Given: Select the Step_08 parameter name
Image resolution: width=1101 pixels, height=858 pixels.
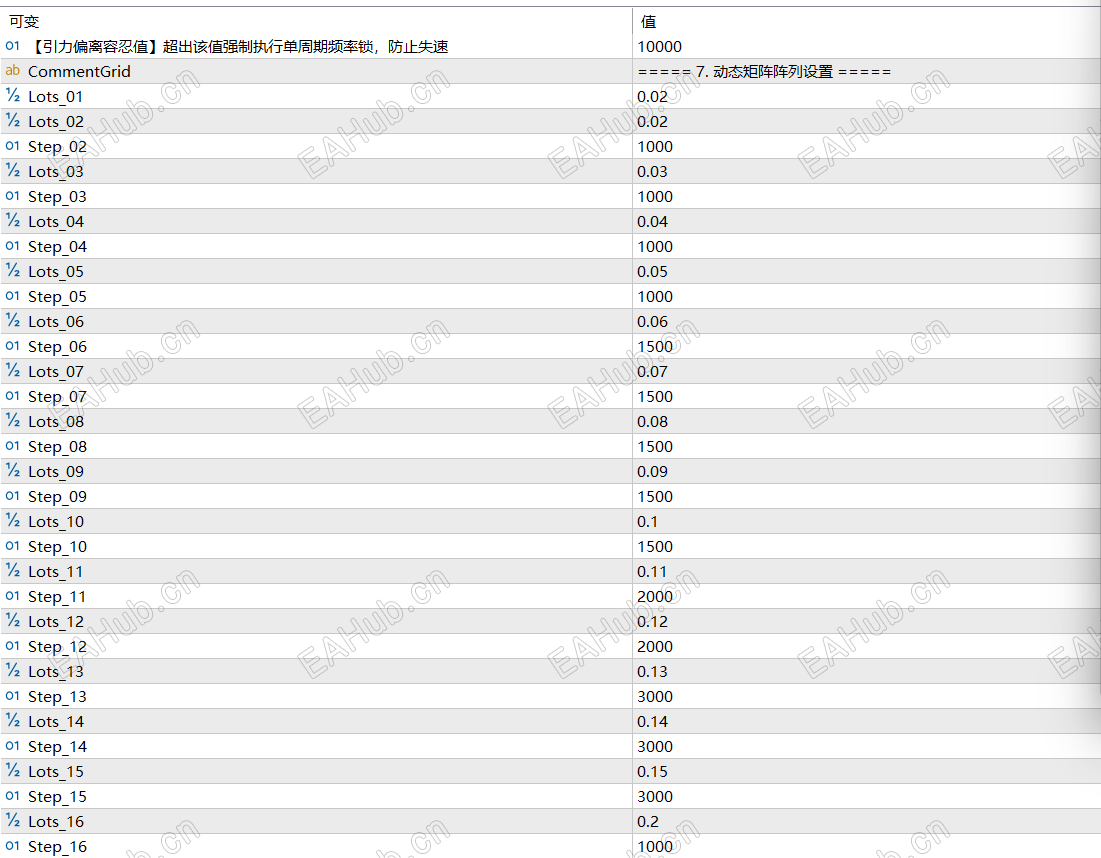Looking at the screenshot, I should pos(58,447).
